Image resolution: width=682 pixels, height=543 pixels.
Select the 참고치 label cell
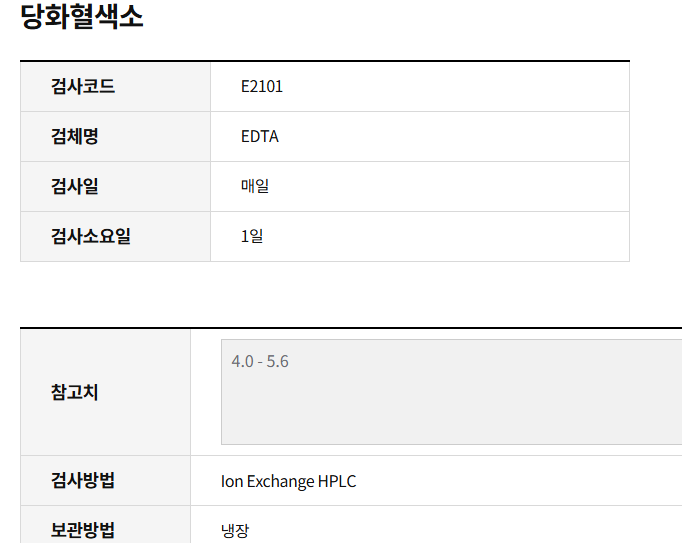tap(105, 392)
